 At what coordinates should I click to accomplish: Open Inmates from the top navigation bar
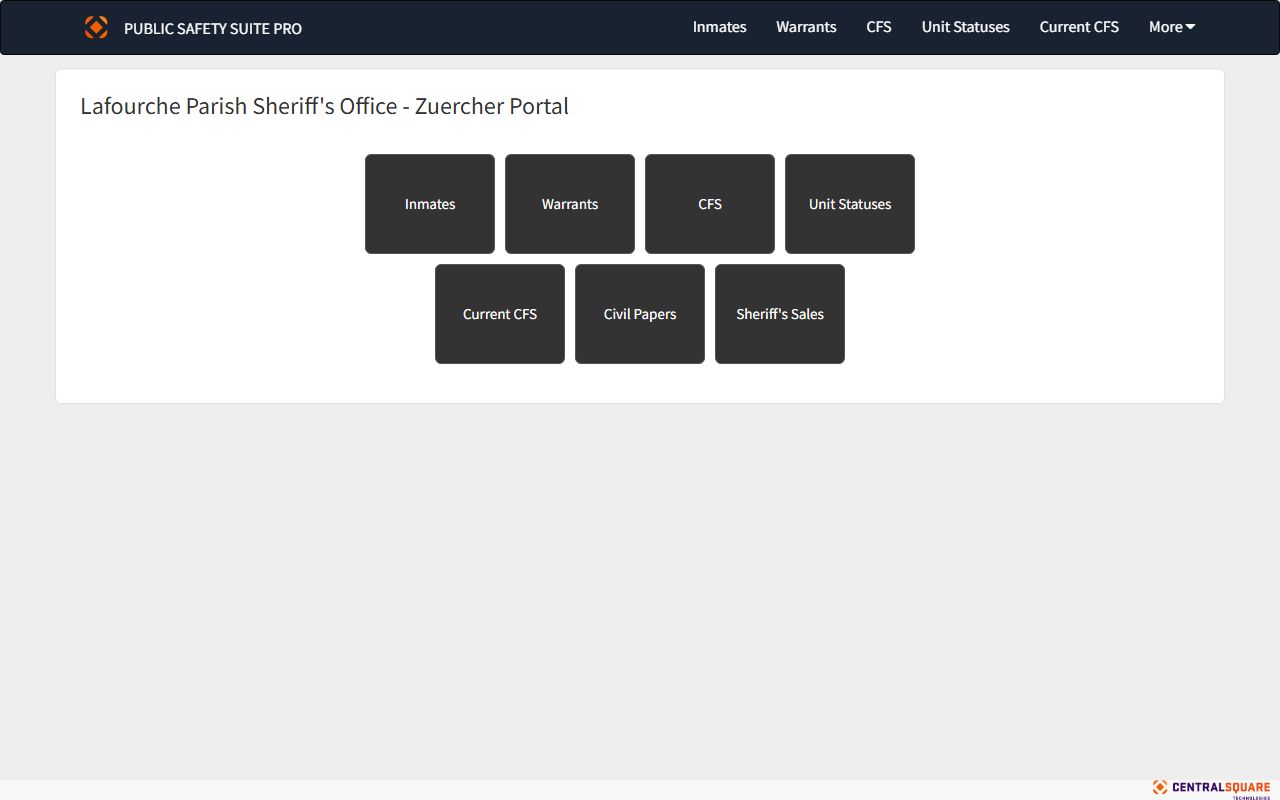[x=719, y=27]
